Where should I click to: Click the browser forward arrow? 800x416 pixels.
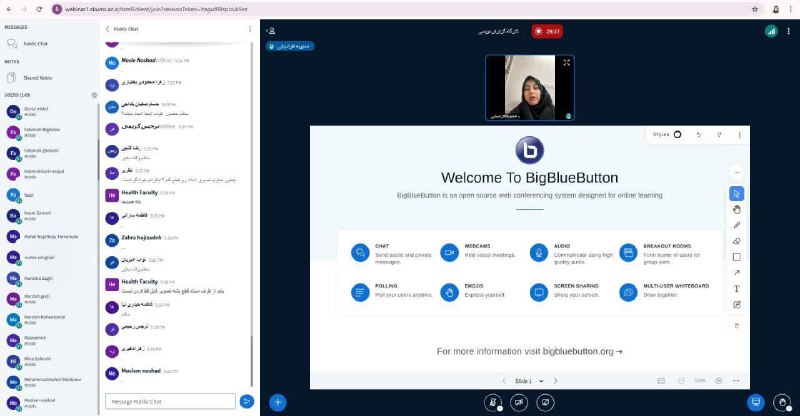(24, 9)
